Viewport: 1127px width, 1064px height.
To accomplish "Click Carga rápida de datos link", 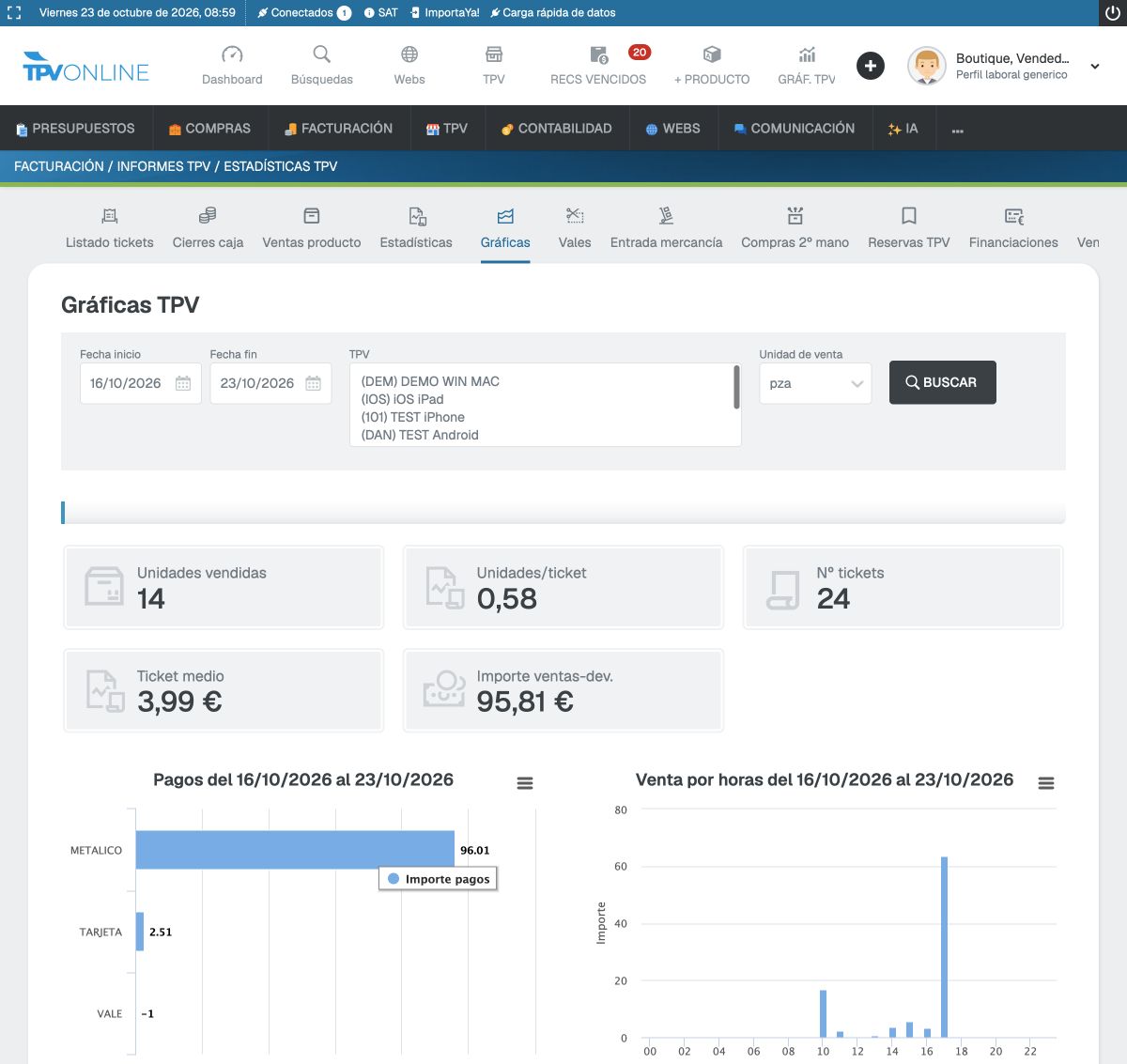I will click(x=553, y=13).
